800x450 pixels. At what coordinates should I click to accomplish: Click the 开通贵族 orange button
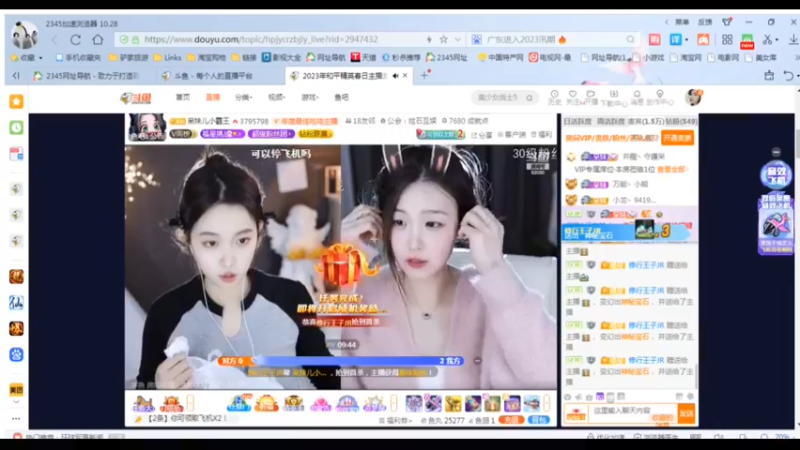click(x=678, y=138)
